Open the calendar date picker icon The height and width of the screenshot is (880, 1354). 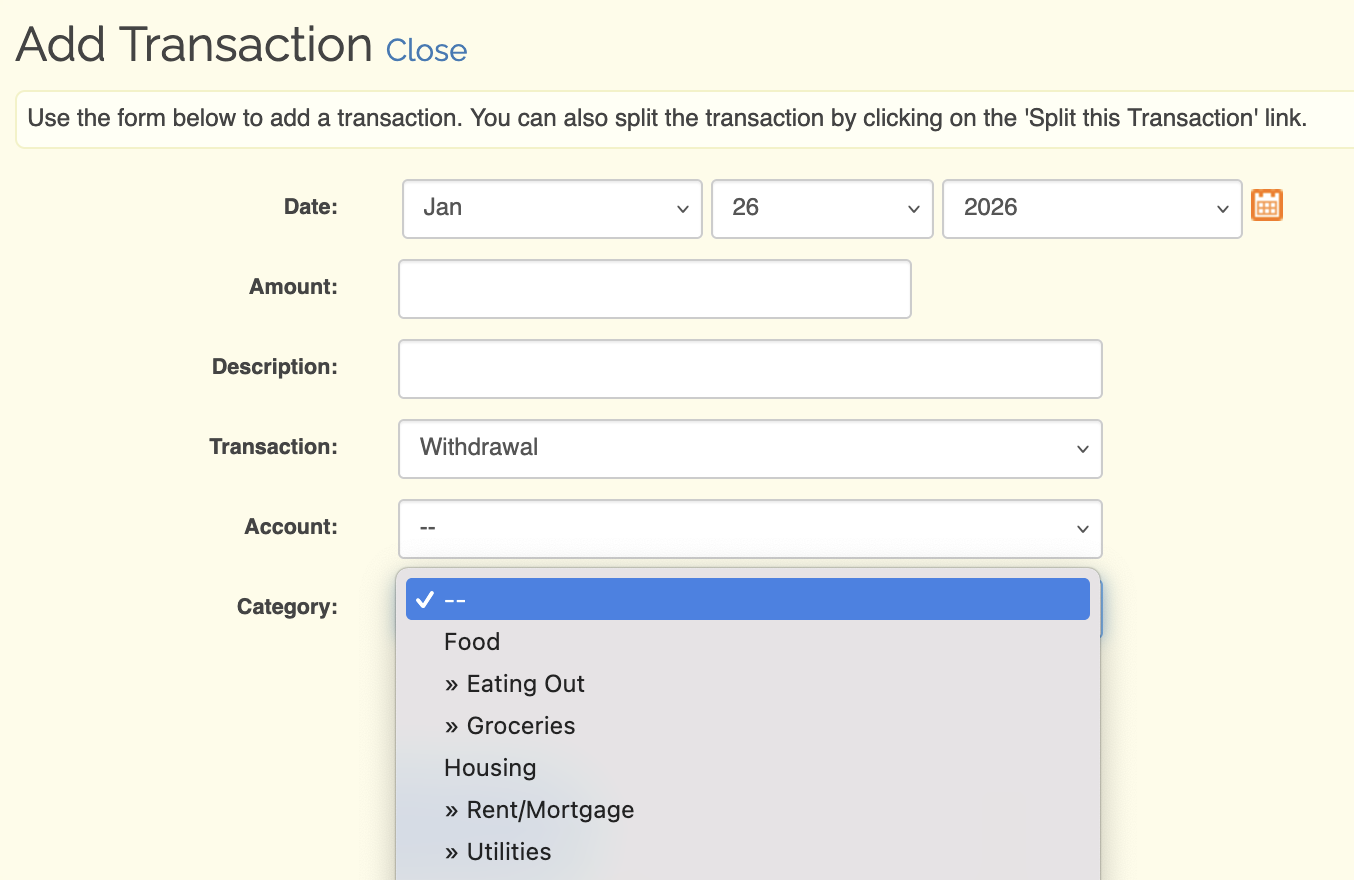[x=1267, y=206]
